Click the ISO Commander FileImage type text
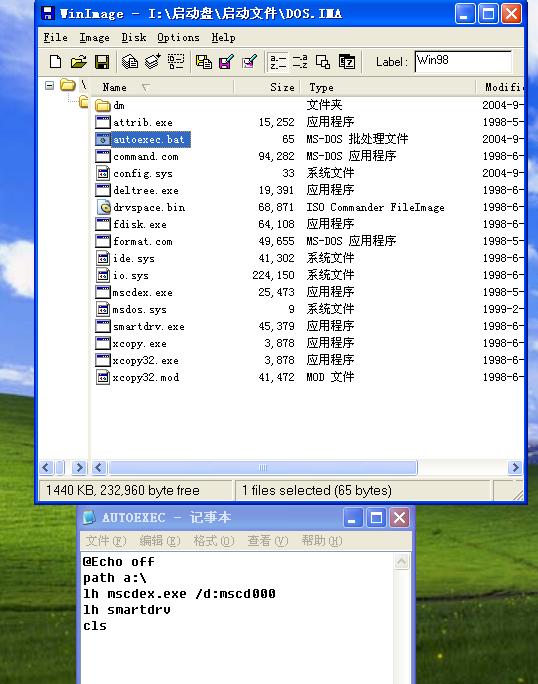This screenshot has width=538, height=684. 375,207
